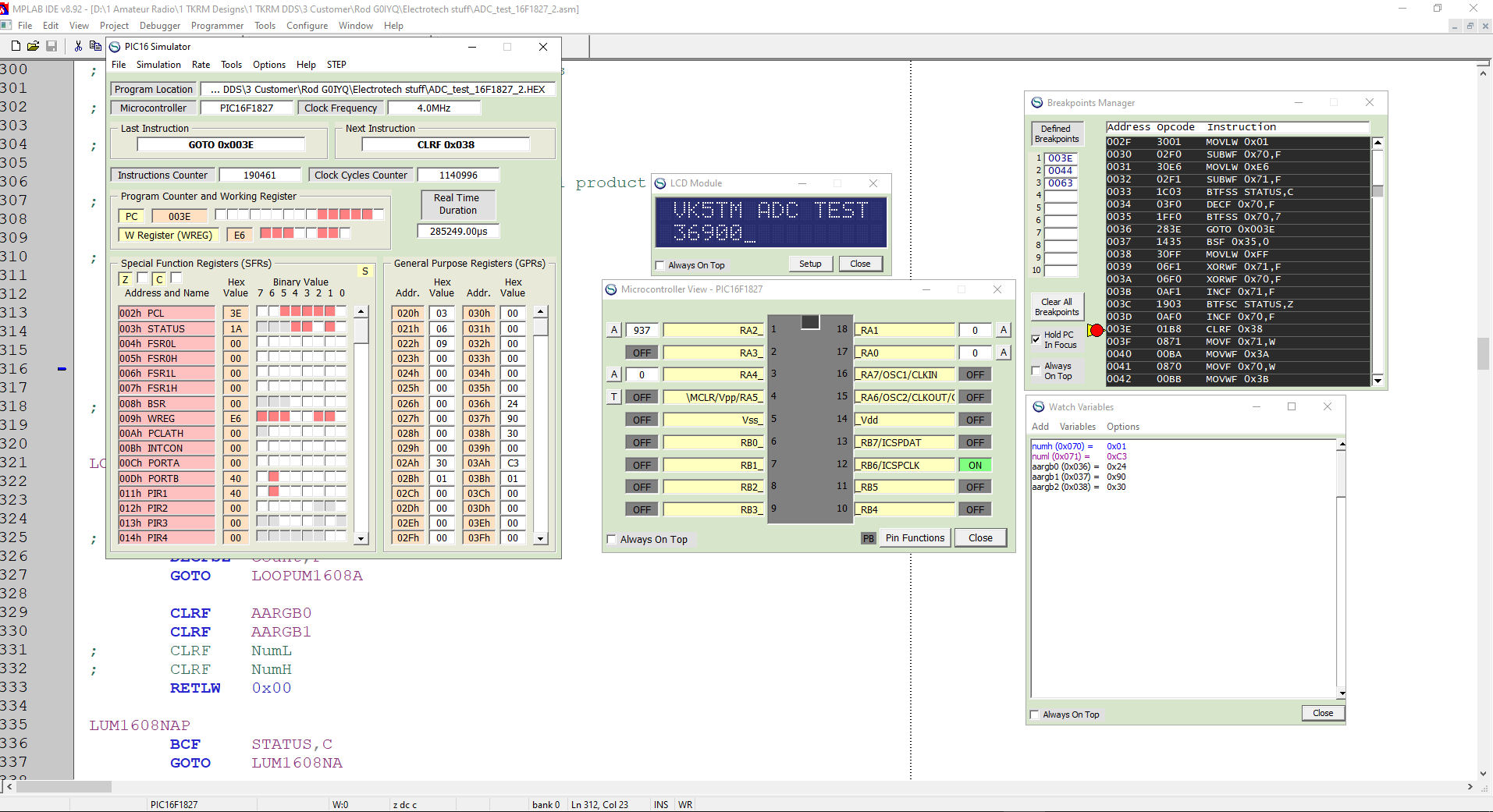Click the GPR list scroll down arrow
1493x812 pixels.
click(x=541, y=538)
